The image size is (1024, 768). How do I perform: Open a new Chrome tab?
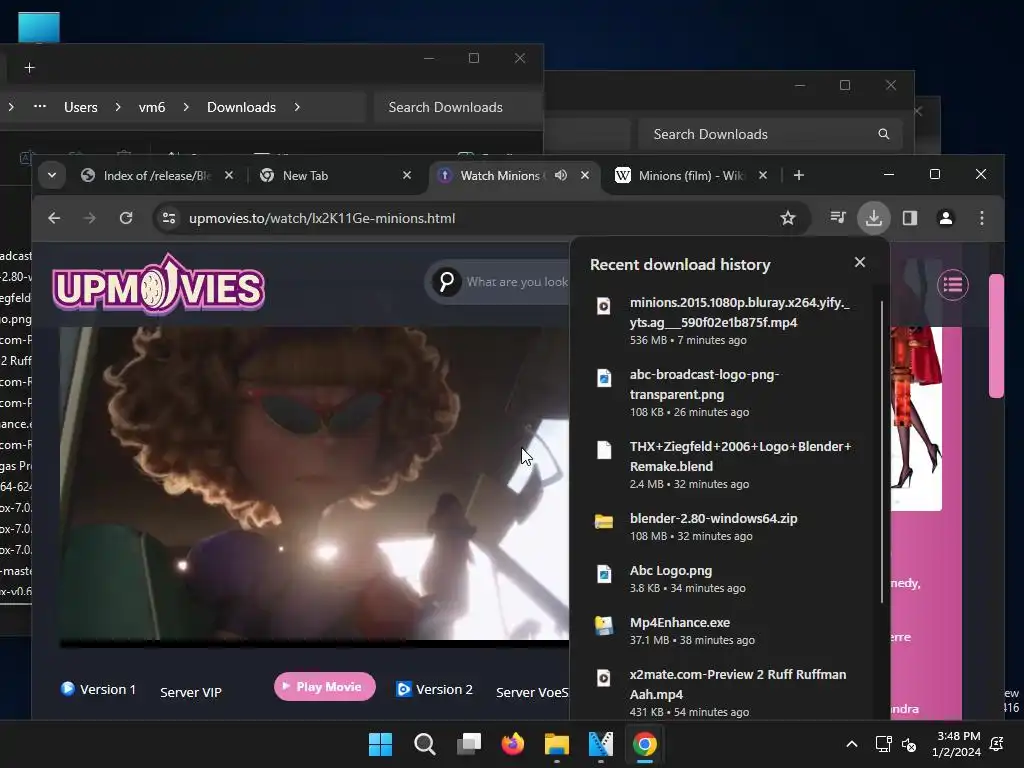[799, 175]
